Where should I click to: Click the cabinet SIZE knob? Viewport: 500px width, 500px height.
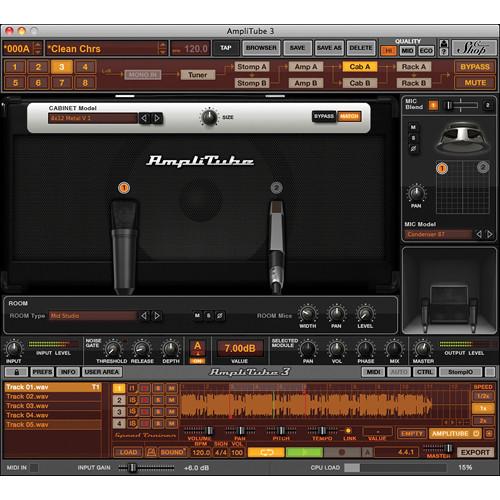click(x=209, y=117)
